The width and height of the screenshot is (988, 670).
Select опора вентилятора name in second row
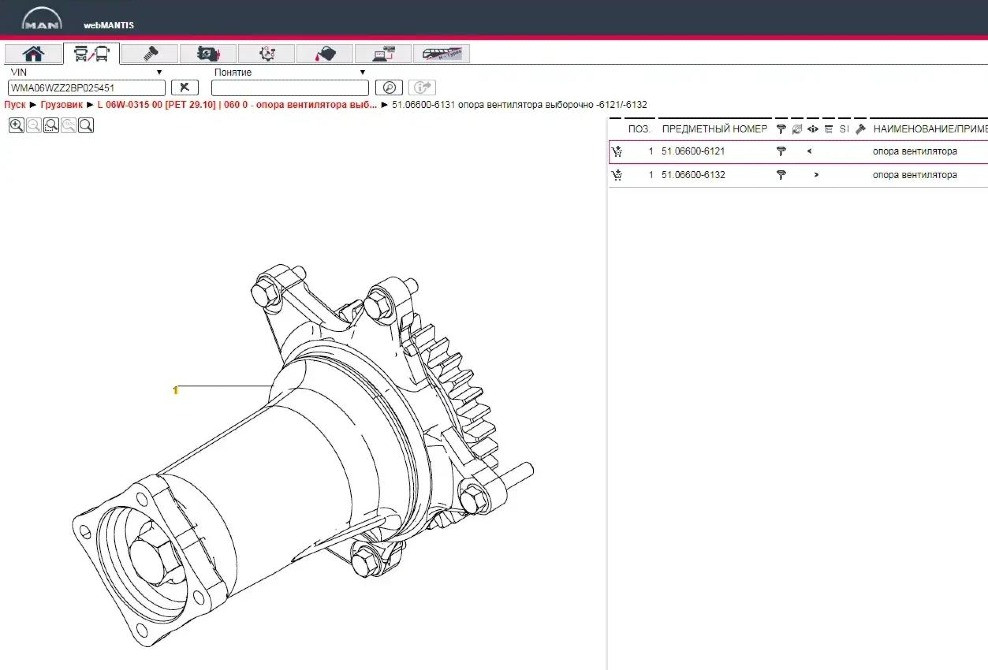click(915, 175)
